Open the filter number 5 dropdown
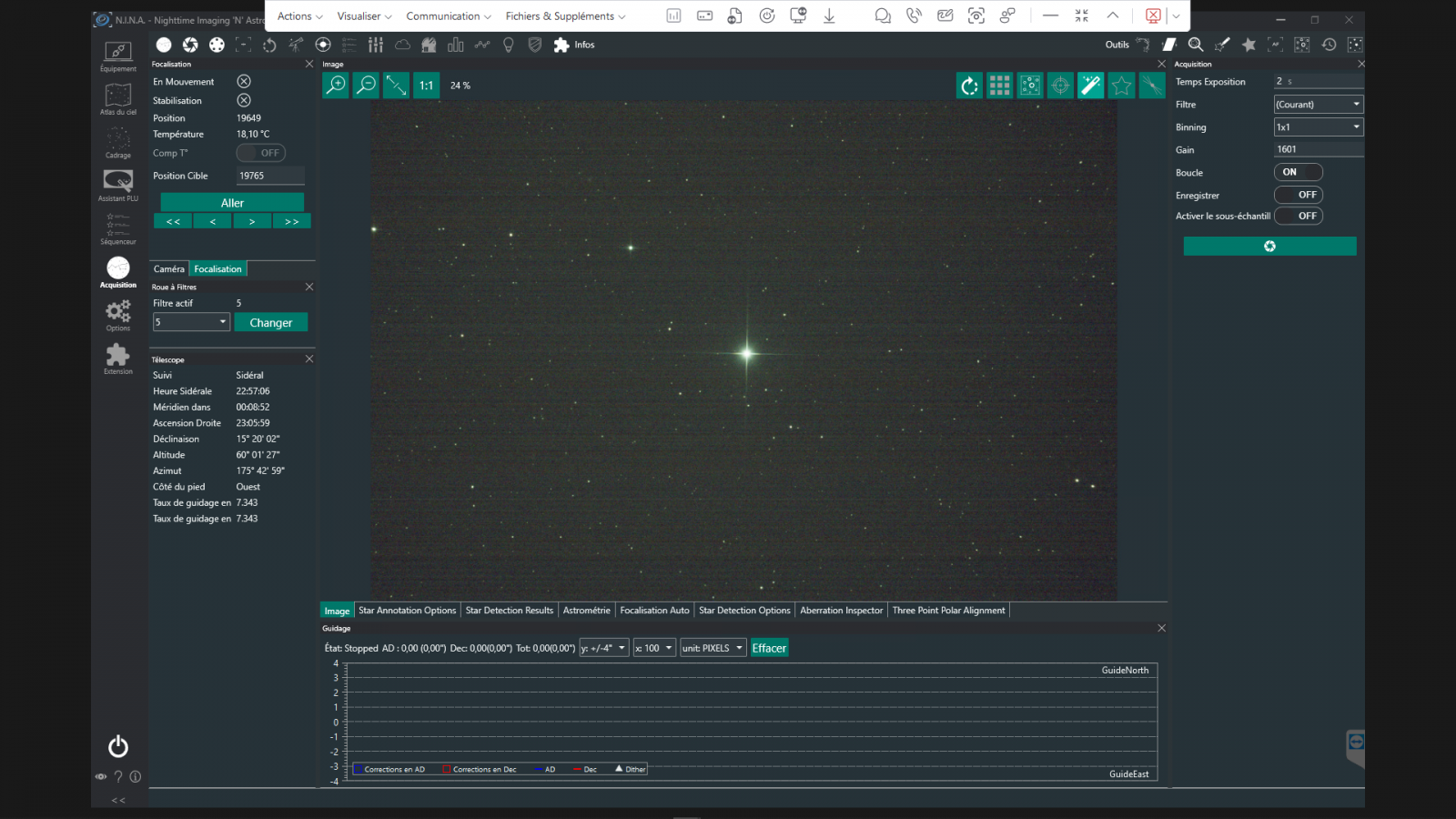The image size is (1456, 819). click(x=191, y=322)
